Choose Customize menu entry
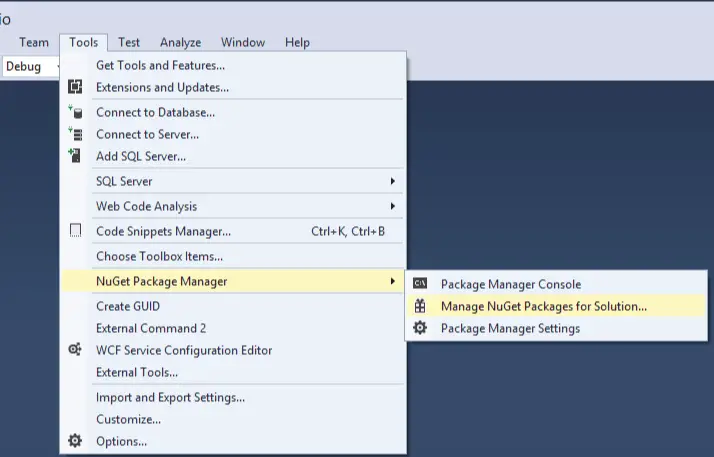Viewport: 714px width, 457px height. (x=233, y=419)
